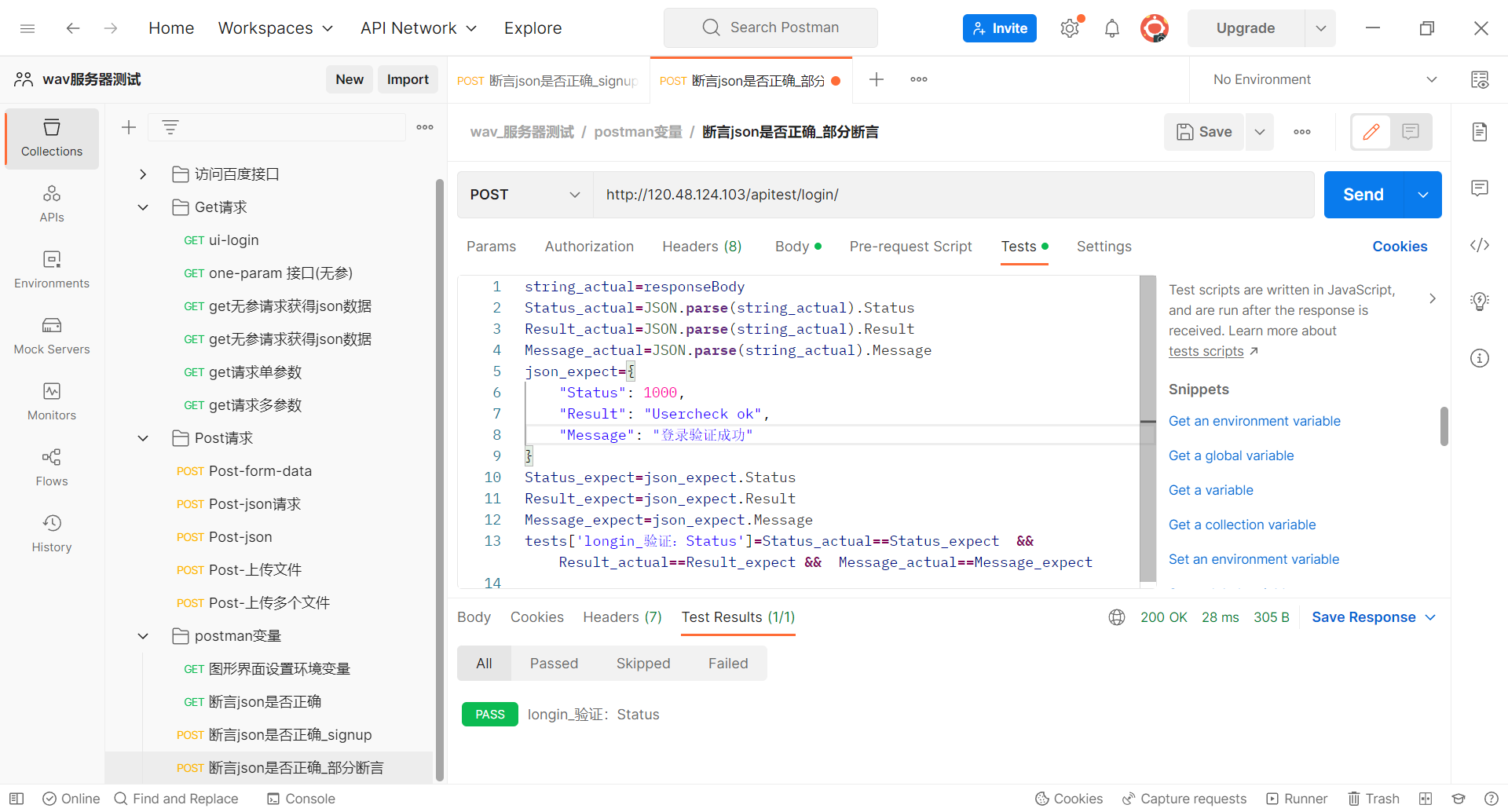Switch to edit mode pencil icon

pyautogui.click(x=1371, y=132)
